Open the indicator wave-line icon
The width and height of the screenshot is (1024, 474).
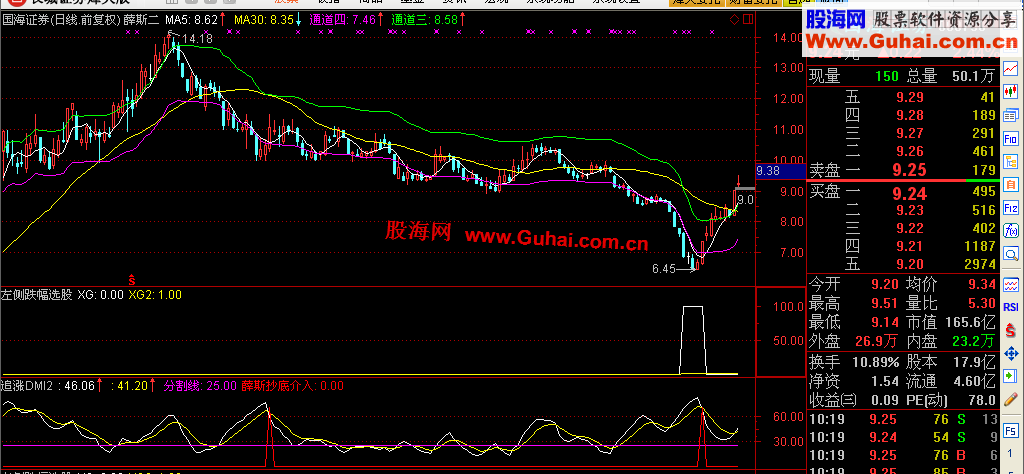(1011, 285)
